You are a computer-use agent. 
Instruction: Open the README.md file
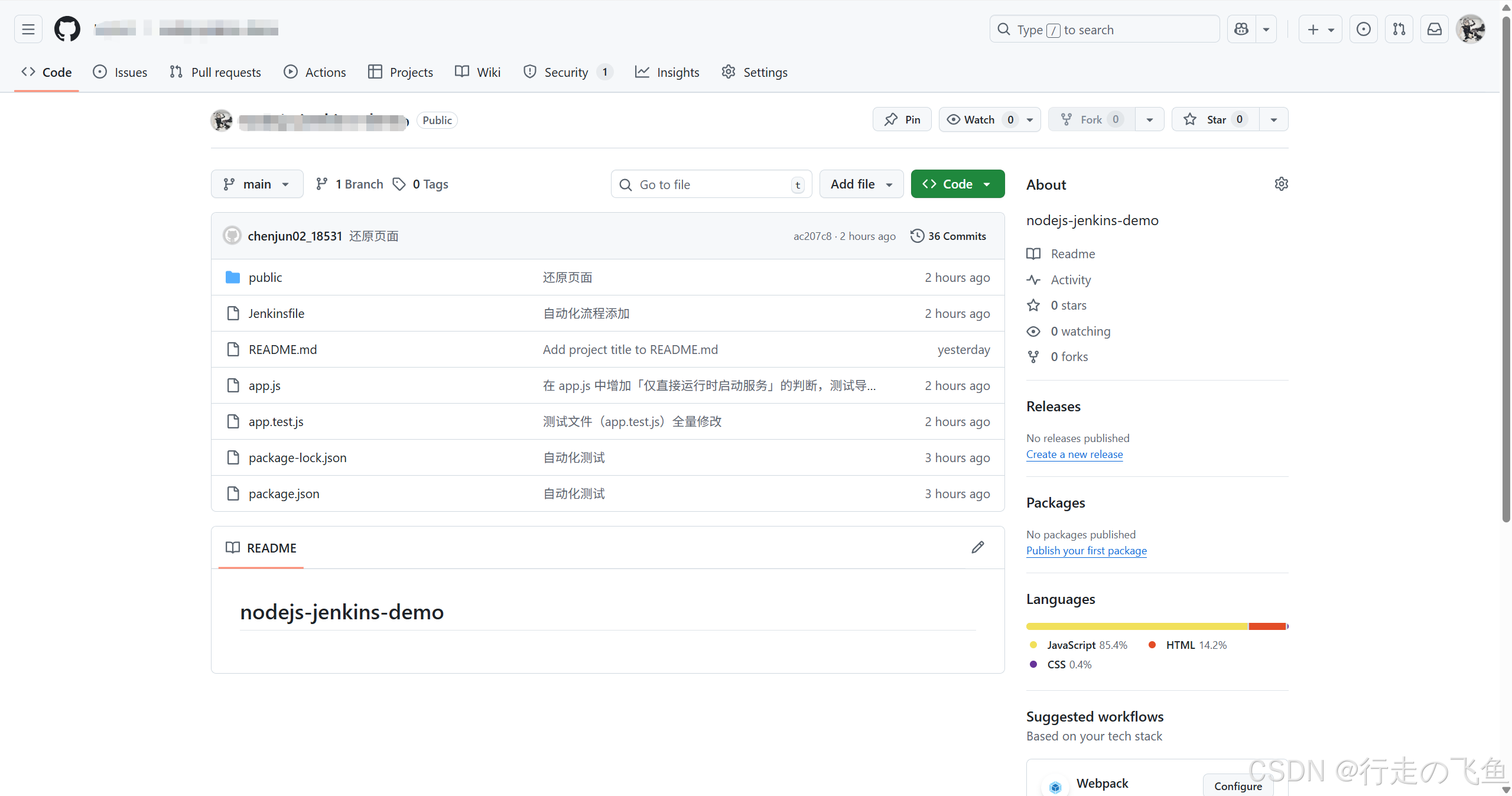pyautogui.click(x=282, y=349)
